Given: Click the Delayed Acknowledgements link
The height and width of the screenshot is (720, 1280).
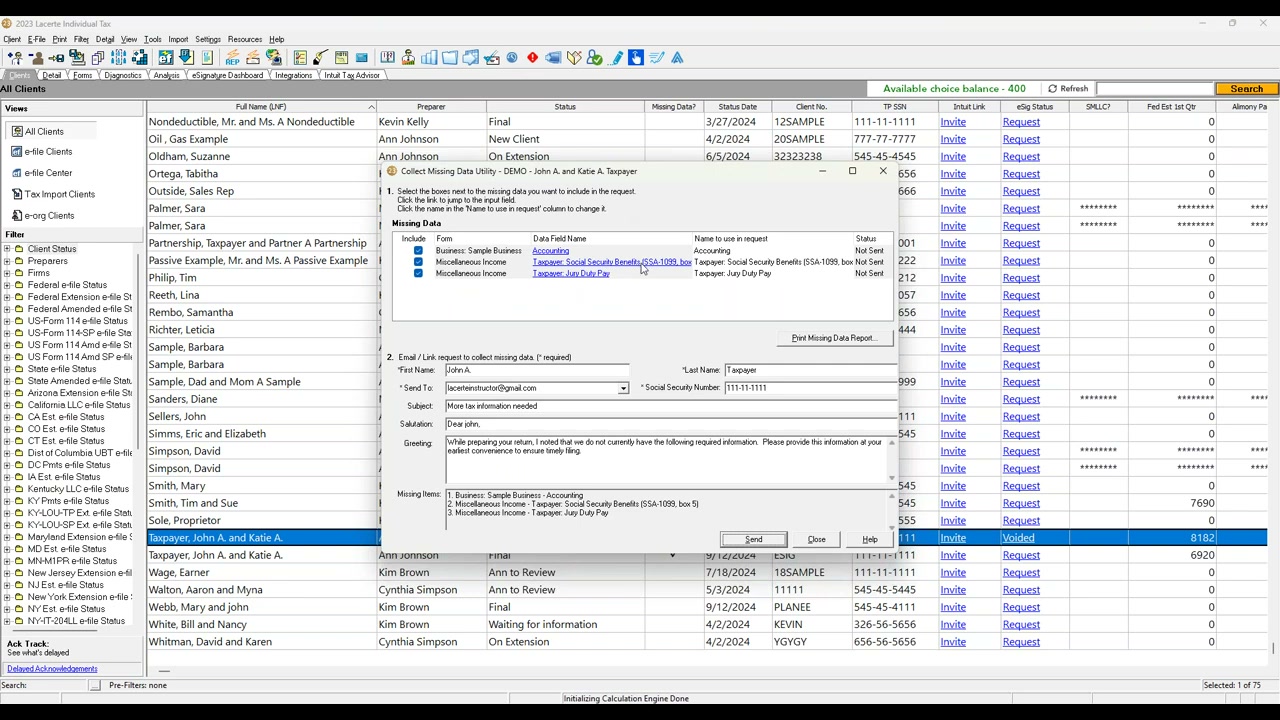Looking at the screenshot, I should point(52,669).
